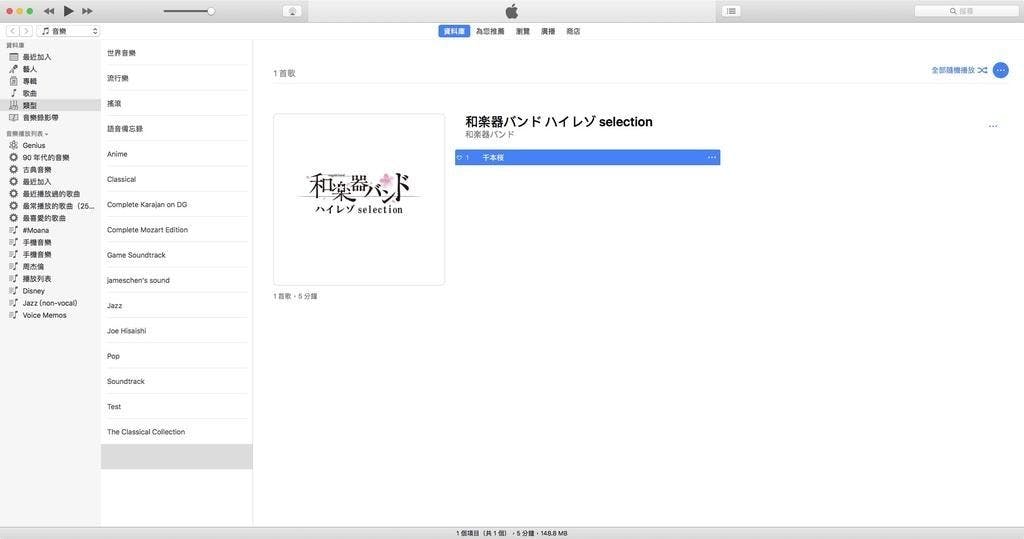
Task: Switch to the 商店 tab
Action: point(573,31)
